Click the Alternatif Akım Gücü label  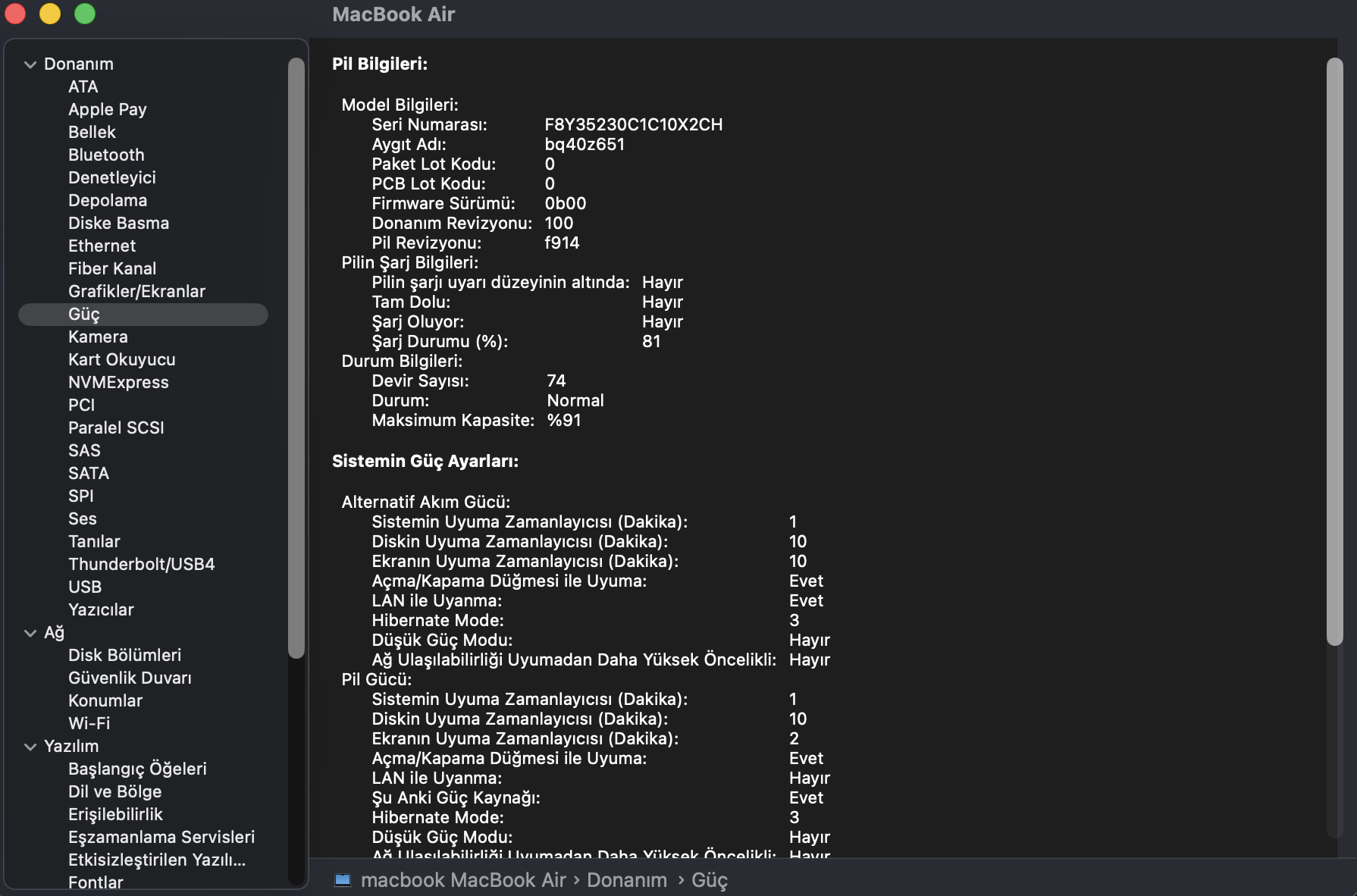point(426,503)
